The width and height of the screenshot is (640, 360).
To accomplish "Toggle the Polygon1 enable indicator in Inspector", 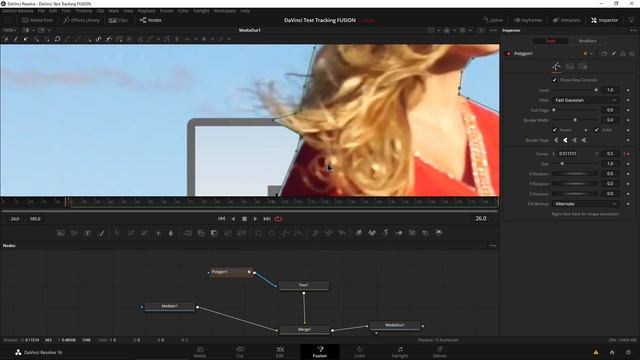I will [508, 53].
